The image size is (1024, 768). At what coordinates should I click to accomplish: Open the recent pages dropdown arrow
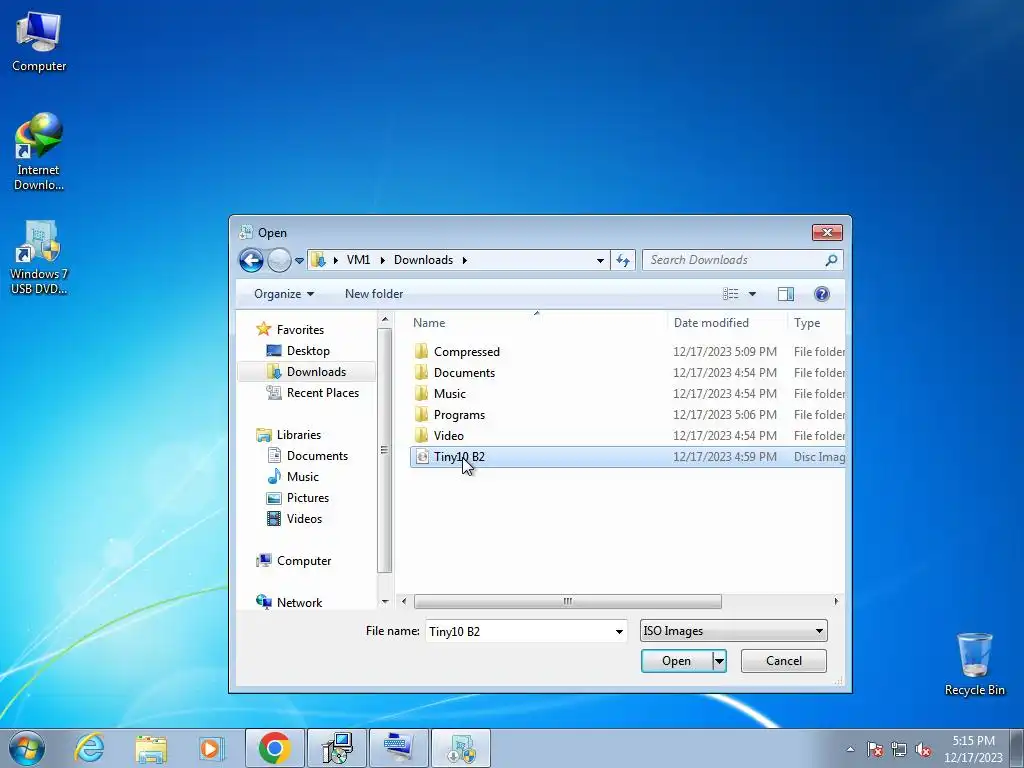point(299,261)
